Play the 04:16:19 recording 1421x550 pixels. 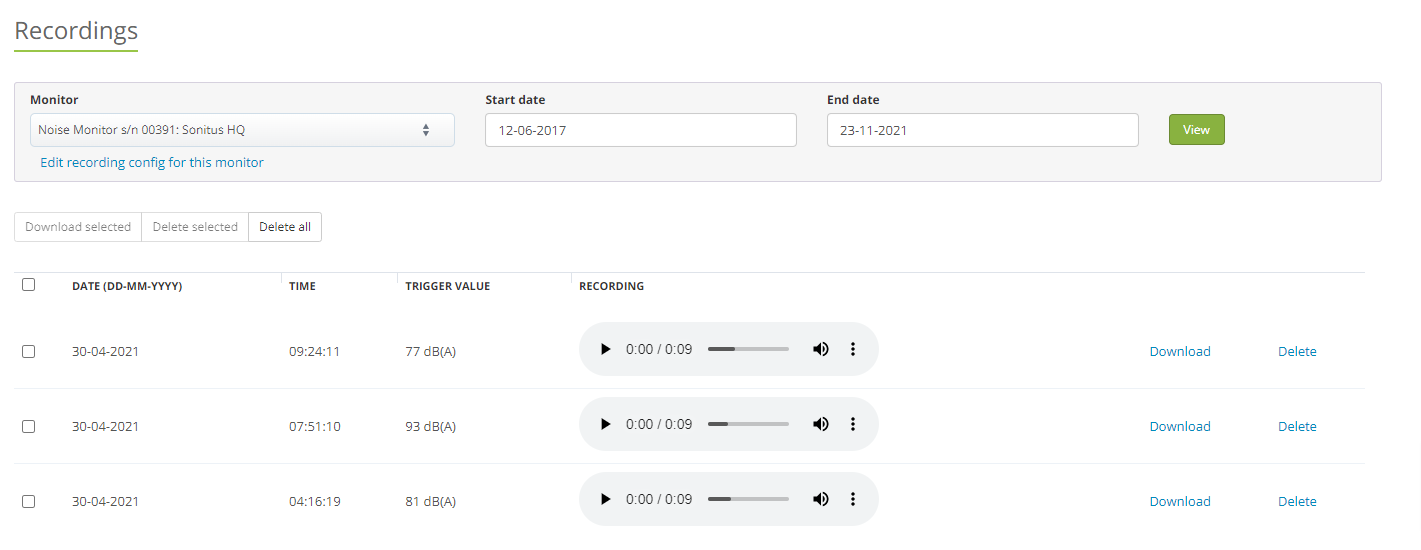(x=605, y=499)
